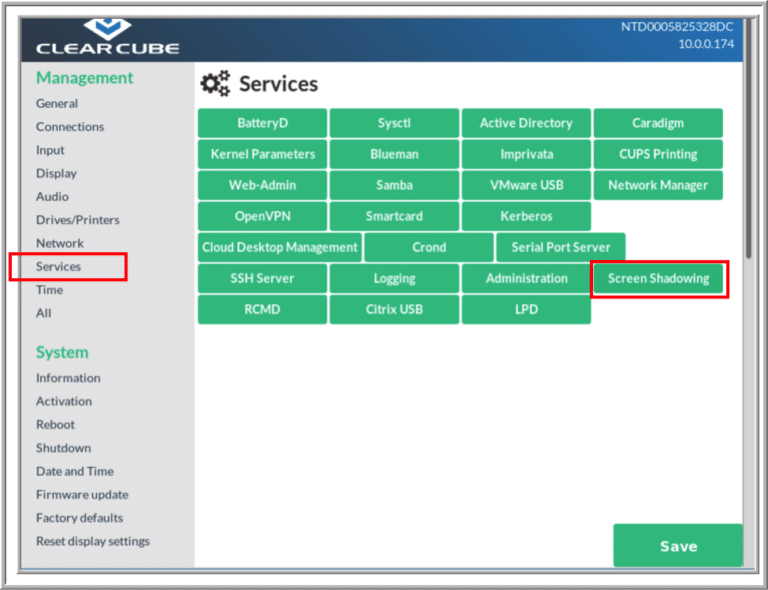Select Input in the sidebar

tap(50, 150)
